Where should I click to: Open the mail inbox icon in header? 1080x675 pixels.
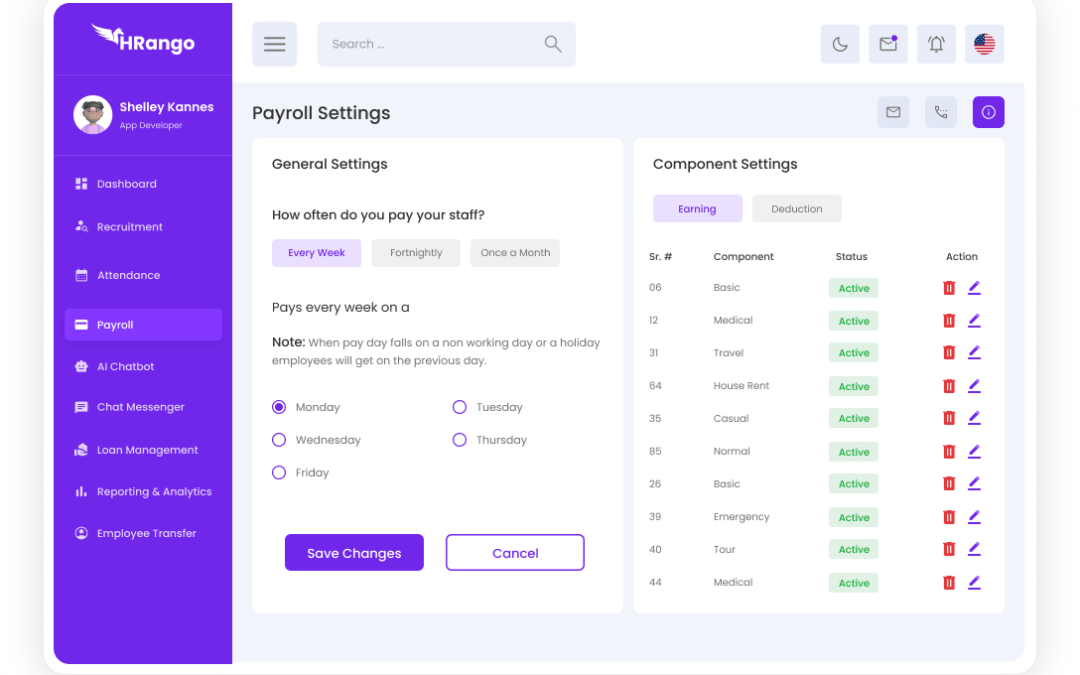pyautogui.click(x=888, y=44)
